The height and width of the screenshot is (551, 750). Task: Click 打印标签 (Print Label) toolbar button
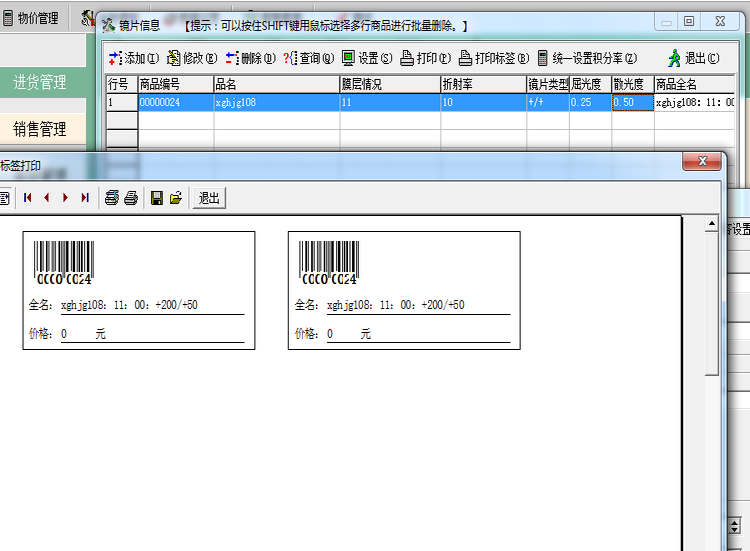pos(494,58)
